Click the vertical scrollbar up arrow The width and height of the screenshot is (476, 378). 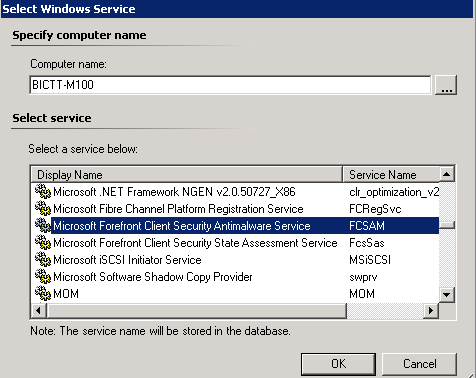point(447,174)
